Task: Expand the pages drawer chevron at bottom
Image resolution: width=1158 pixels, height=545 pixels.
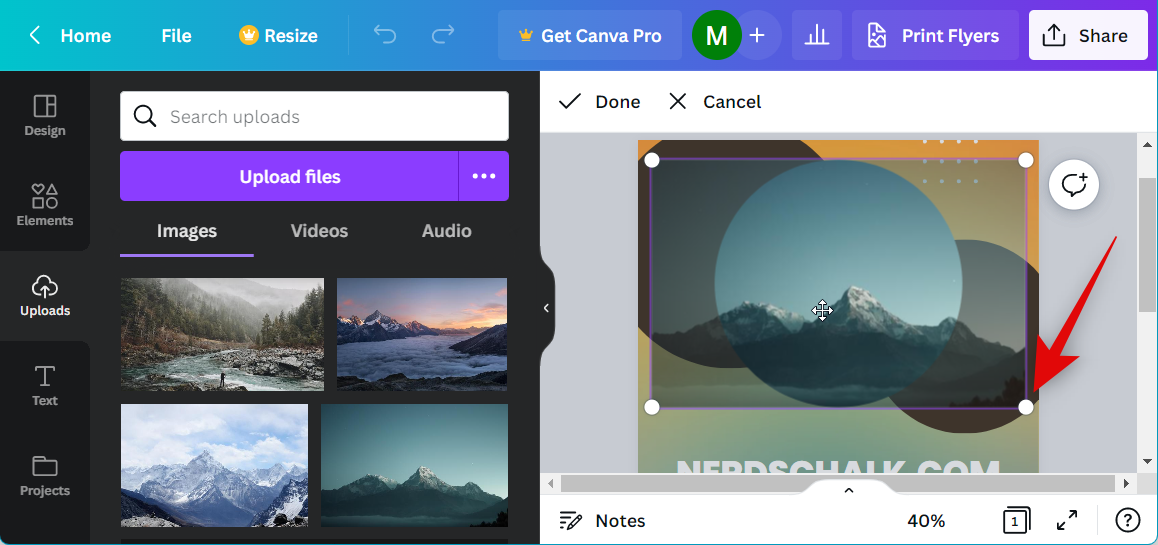Action: pyautogui.click(x=848, y=490)
